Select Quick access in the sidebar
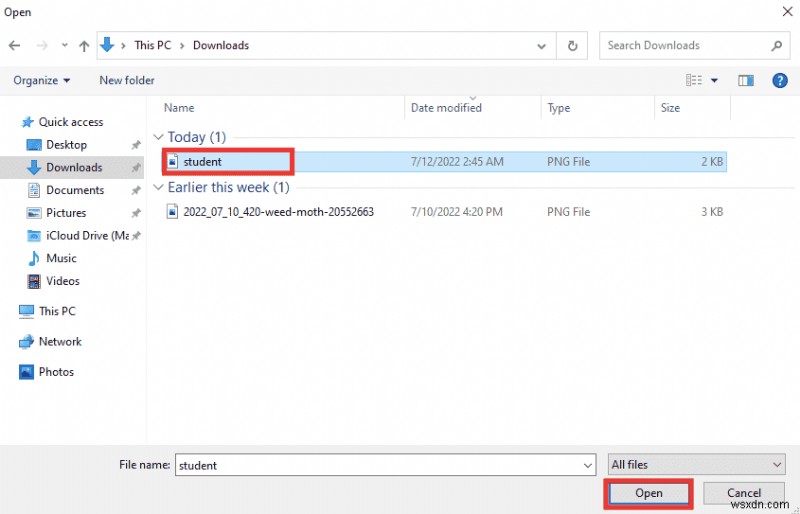 click(71, 122)
